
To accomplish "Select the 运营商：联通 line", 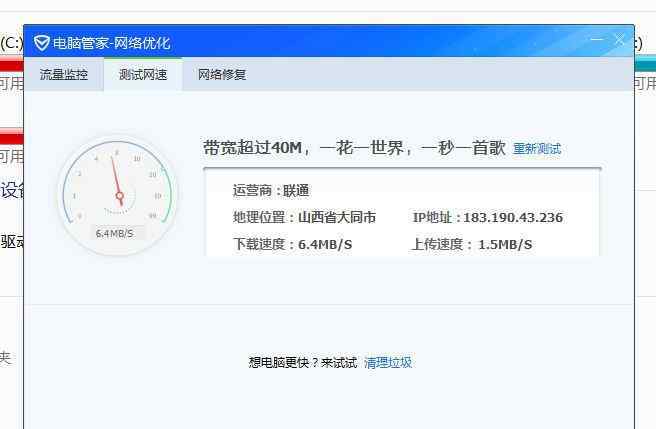I will (271, 191).
